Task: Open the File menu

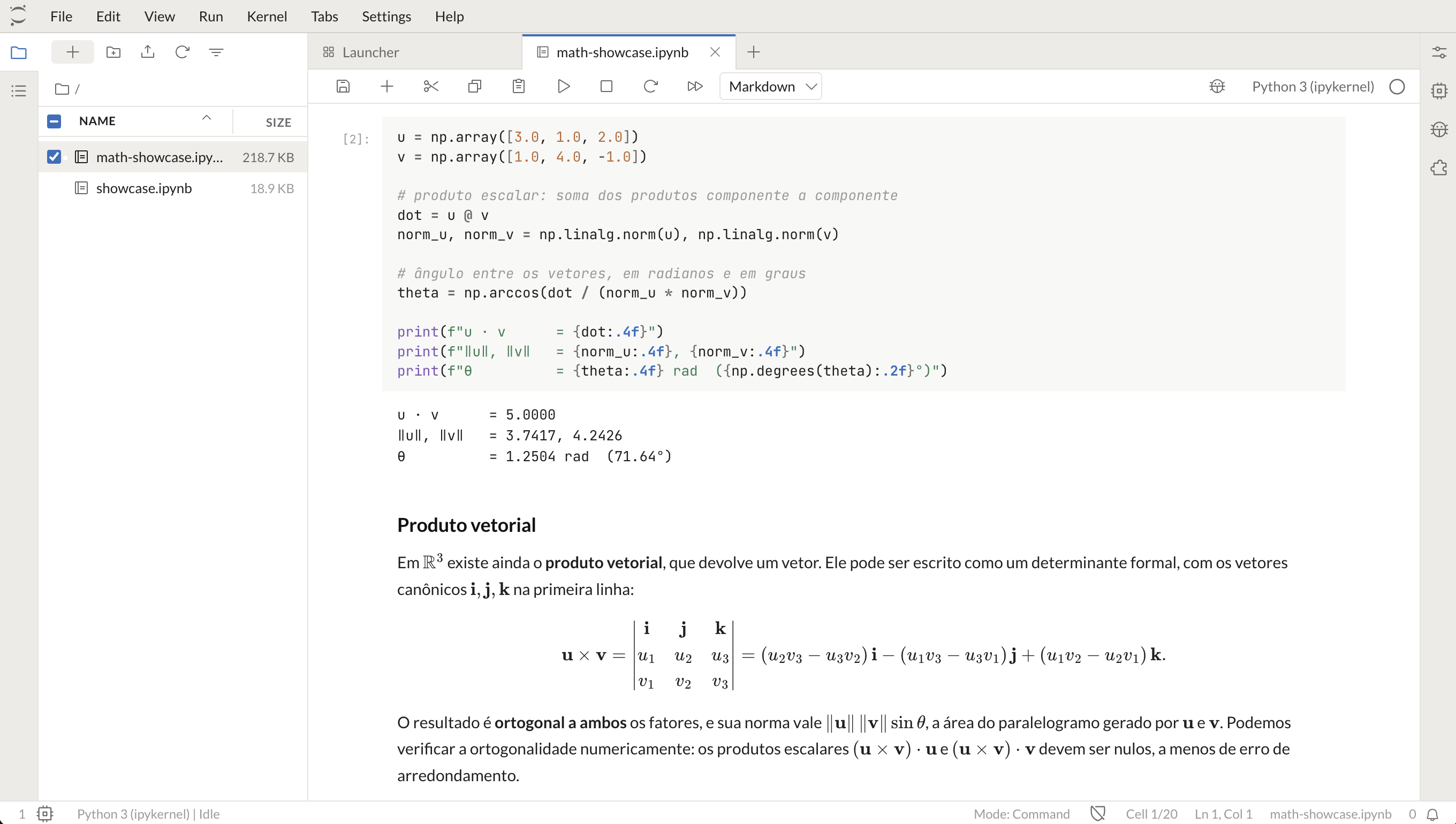Action: click(x=61, y=17)
